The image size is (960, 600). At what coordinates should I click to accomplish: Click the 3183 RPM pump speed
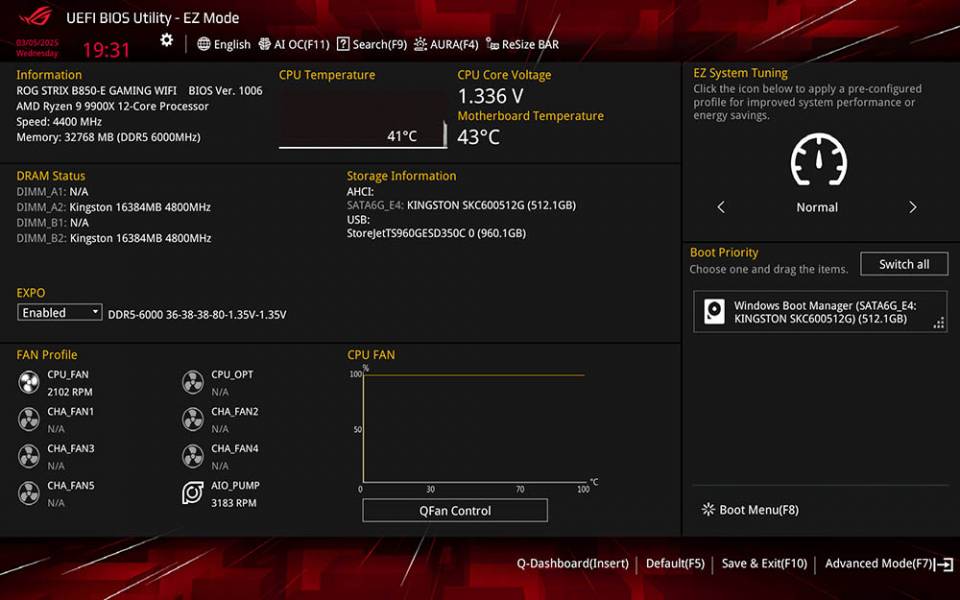(234, 503)
